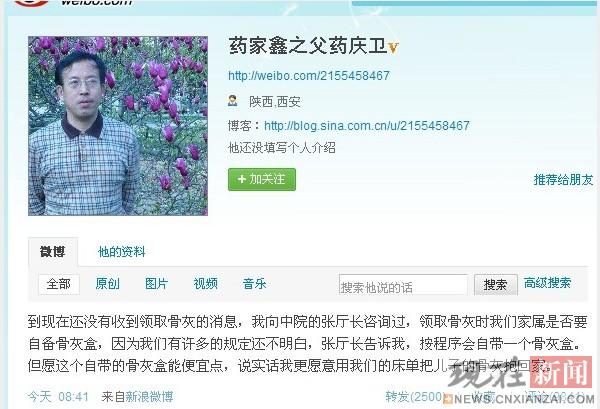Follow the user with 加关注 button
The width and height of the screenshot is (600, 409).
pyautogui.click(x=262, y=179)
